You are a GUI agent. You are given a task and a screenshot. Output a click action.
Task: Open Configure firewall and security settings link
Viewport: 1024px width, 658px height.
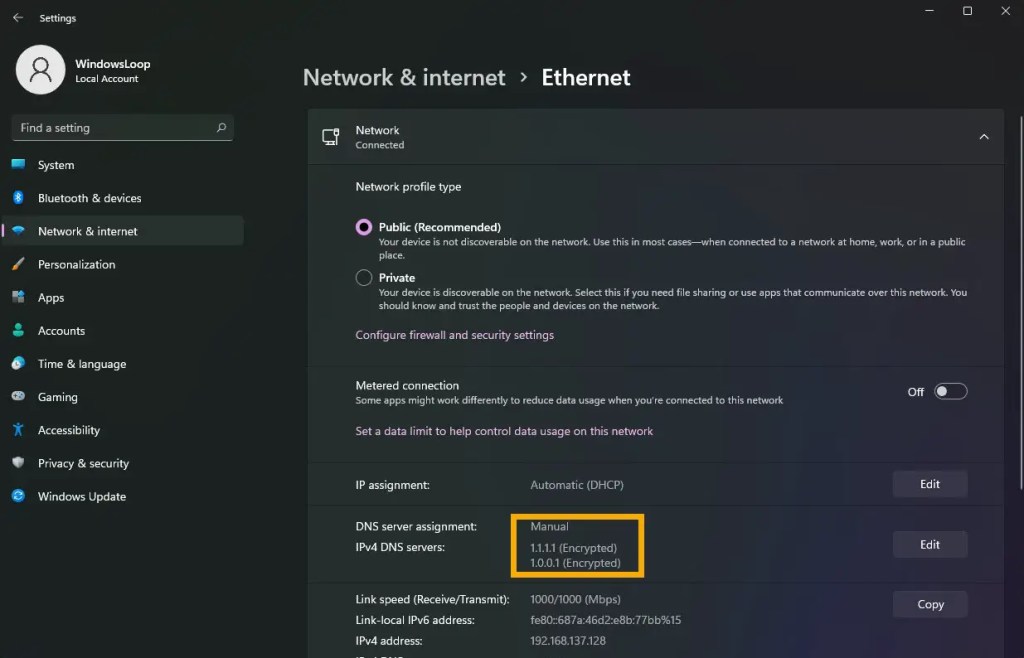(x=455, y=335)
